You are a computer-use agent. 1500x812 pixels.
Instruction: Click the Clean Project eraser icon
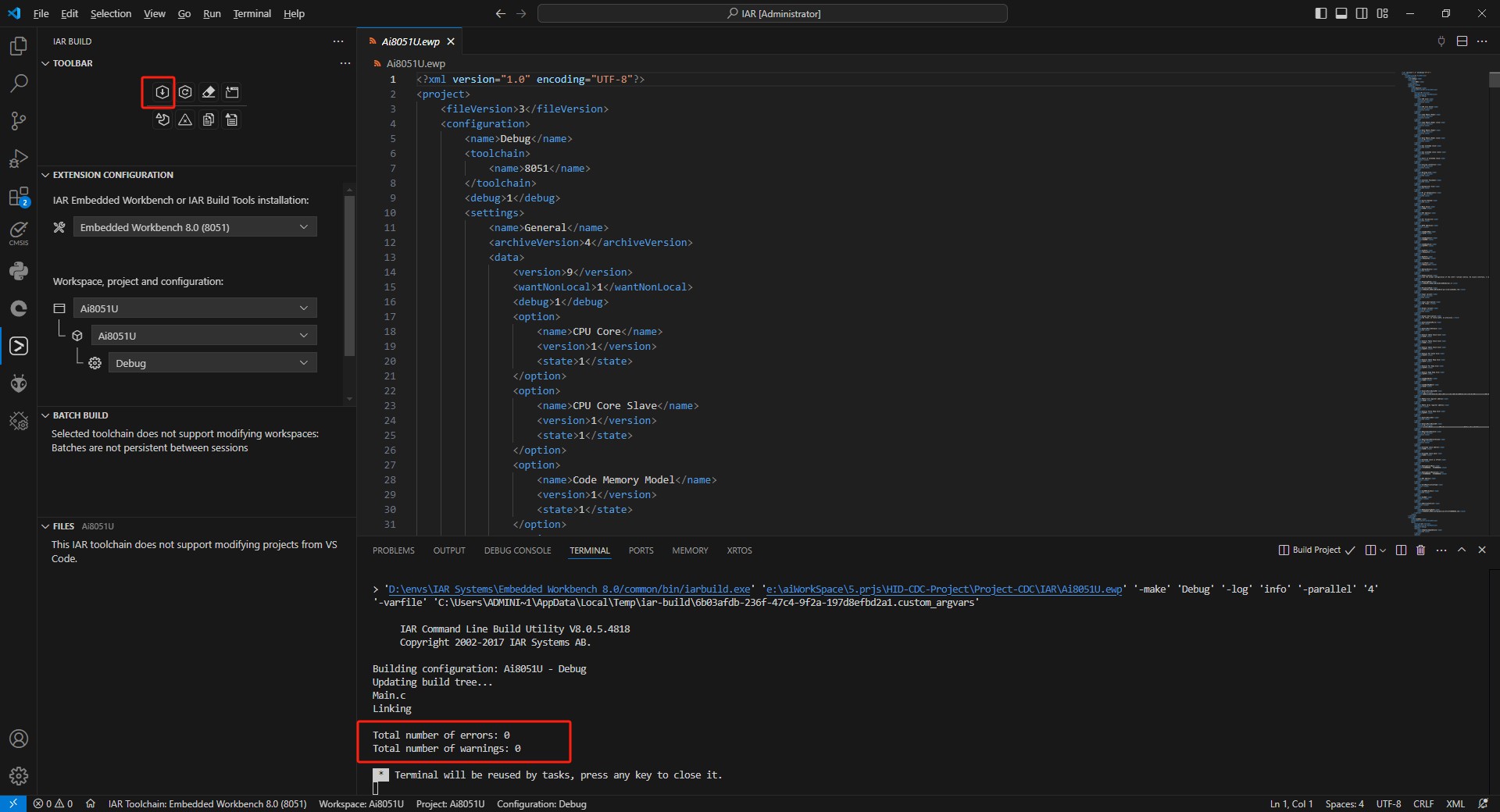209,92
